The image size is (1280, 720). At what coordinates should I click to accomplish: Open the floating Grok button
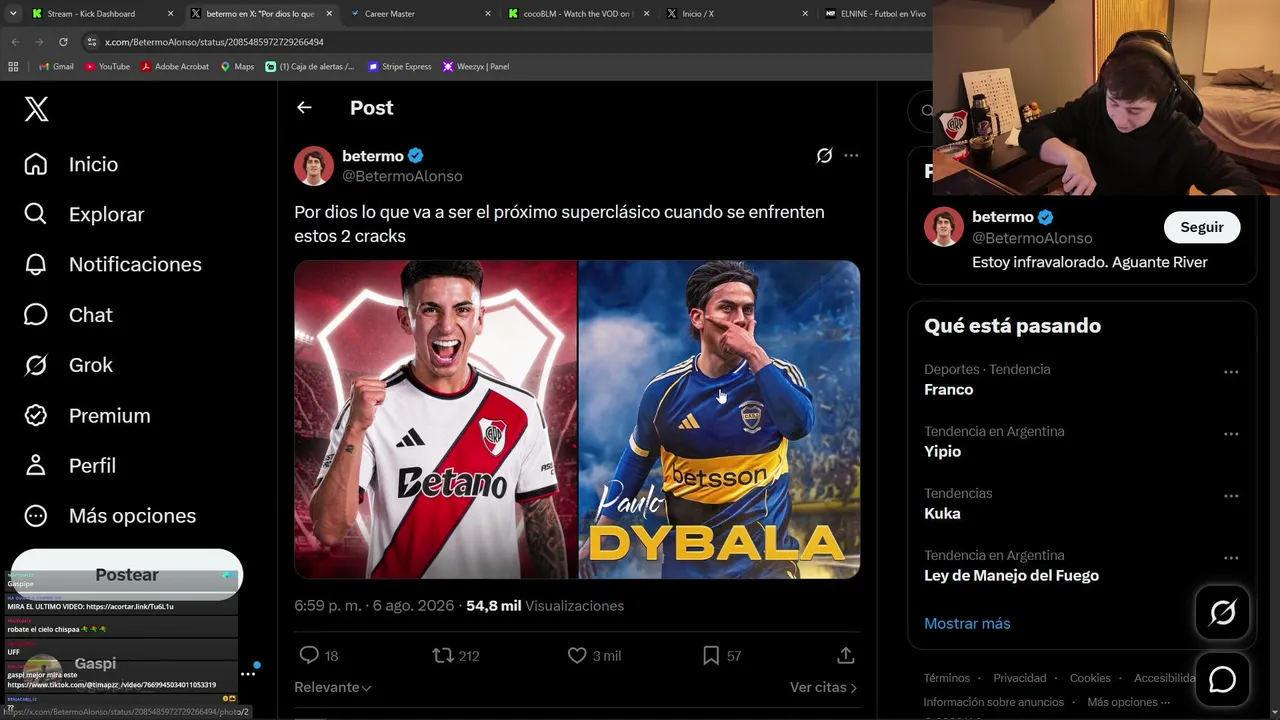1222,612
